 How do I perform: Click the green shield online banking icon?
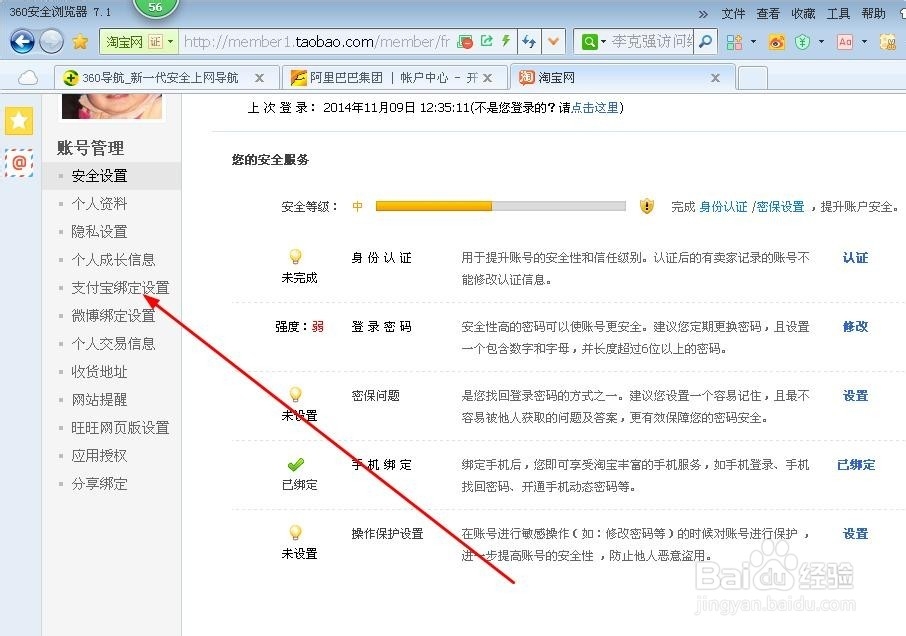pyautogui.click(x=803, y=42)
